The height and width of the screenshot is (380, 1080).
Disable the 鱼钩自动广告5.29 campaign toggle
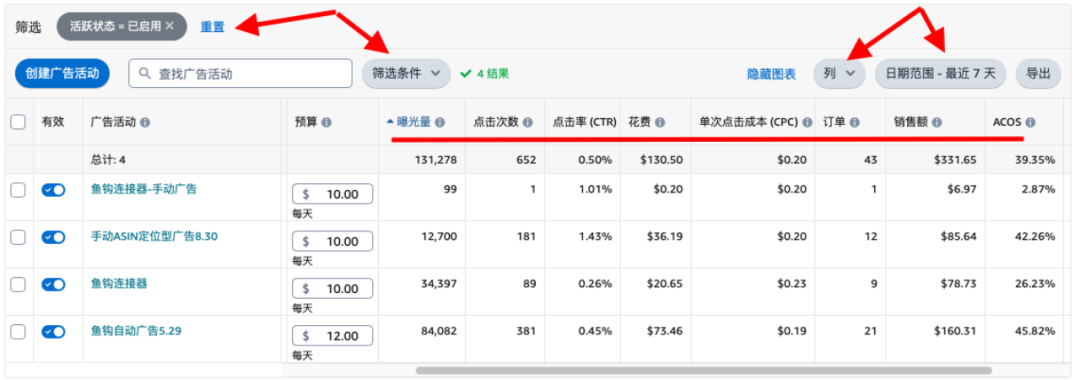[x=53, y=332]
